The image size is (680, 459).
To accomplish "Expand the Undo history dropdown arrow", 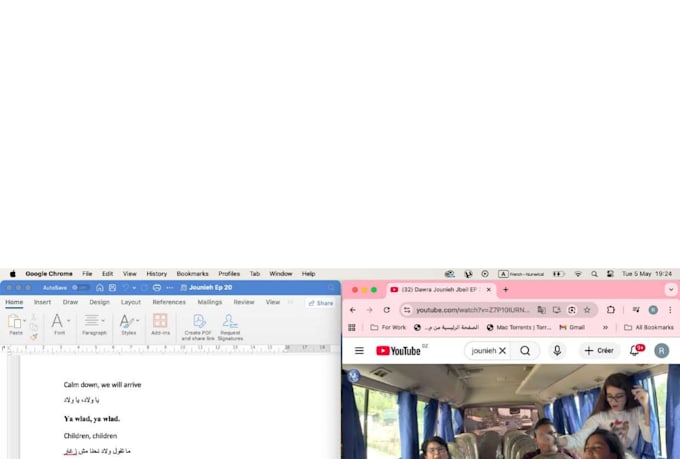I will [134, 288].
